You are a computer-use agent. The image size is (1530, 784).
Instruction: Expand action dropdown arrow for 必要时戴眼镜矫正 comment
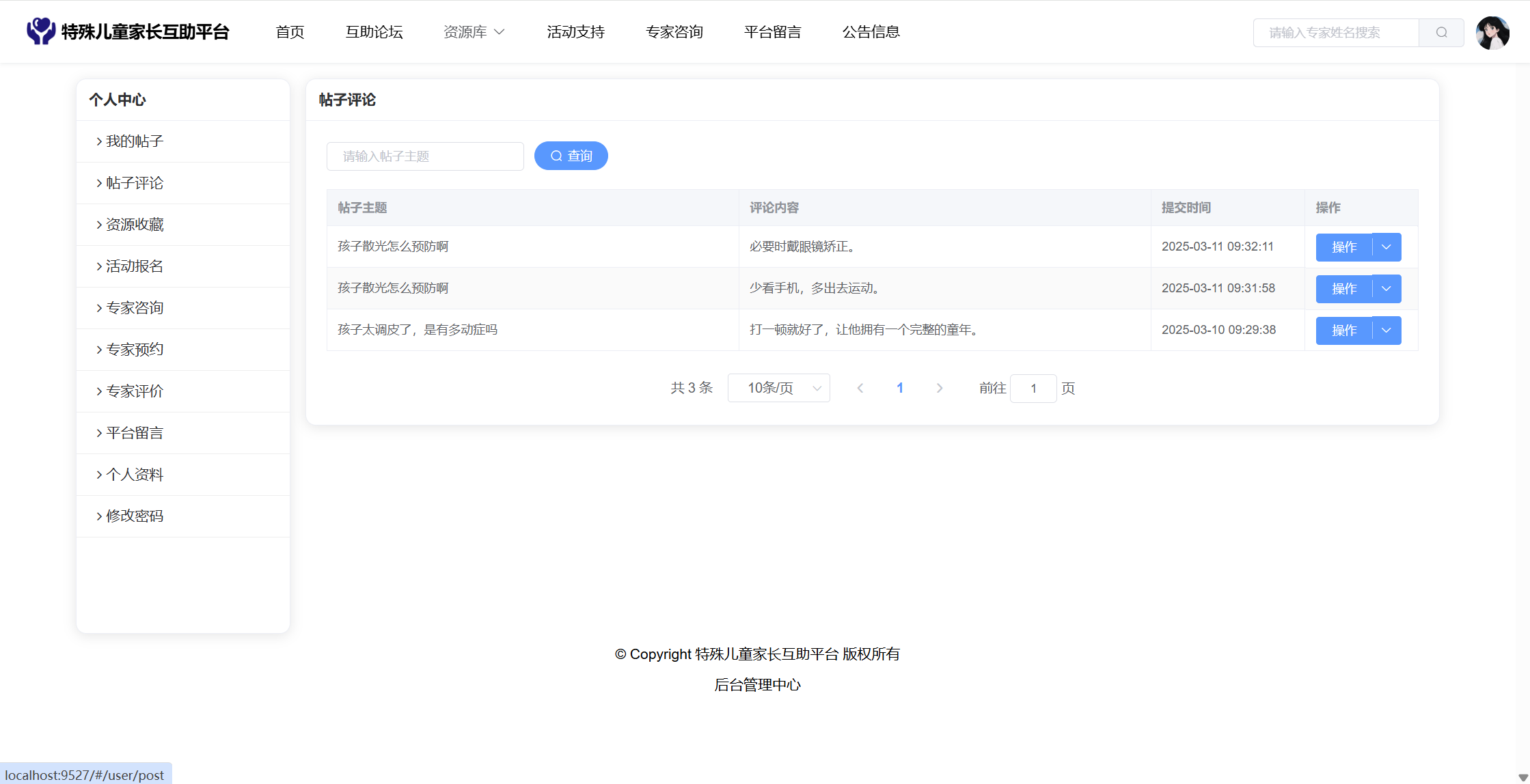[1386, 247]
